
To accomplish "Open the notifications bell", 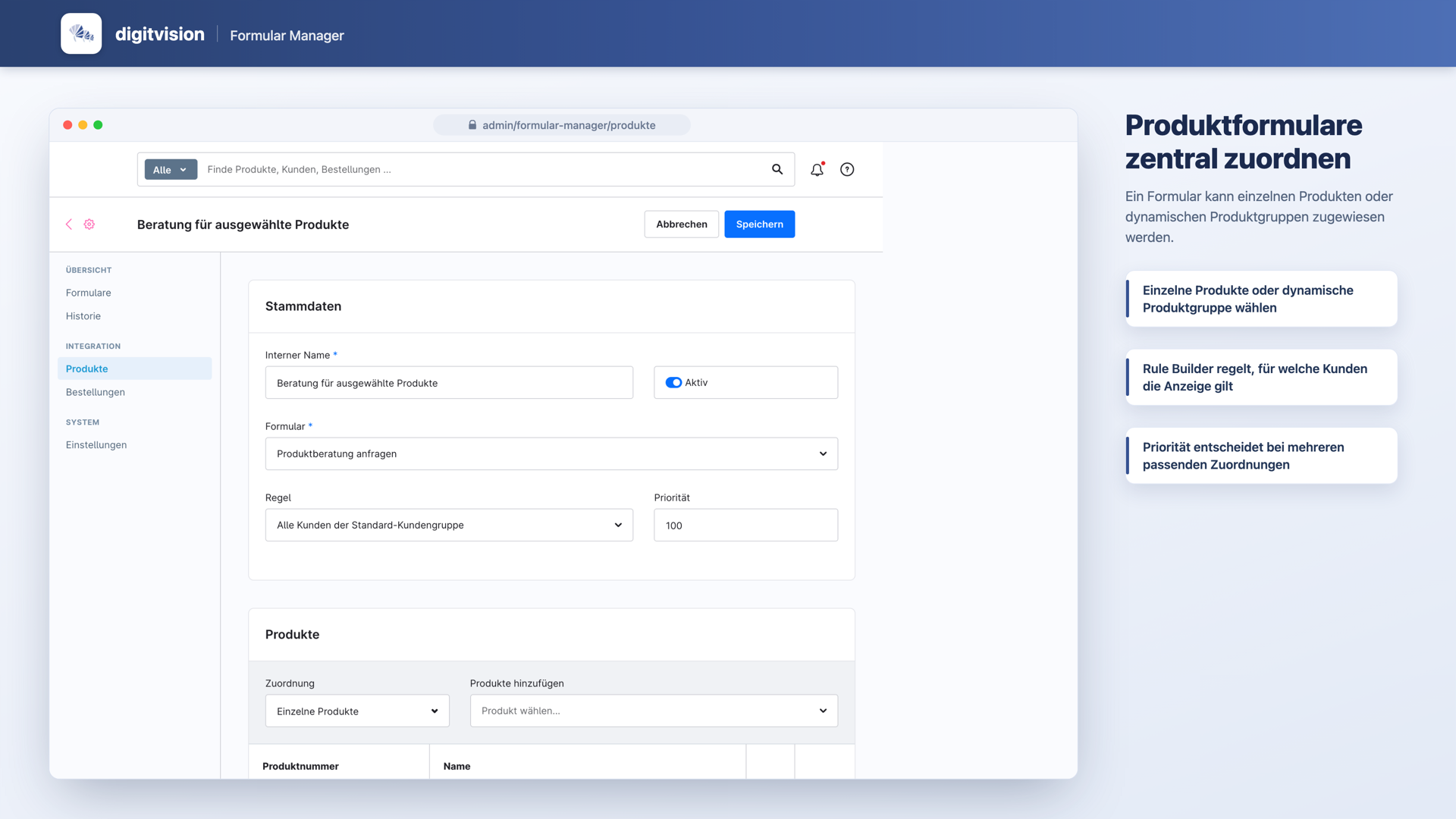I will coord(817,169).
